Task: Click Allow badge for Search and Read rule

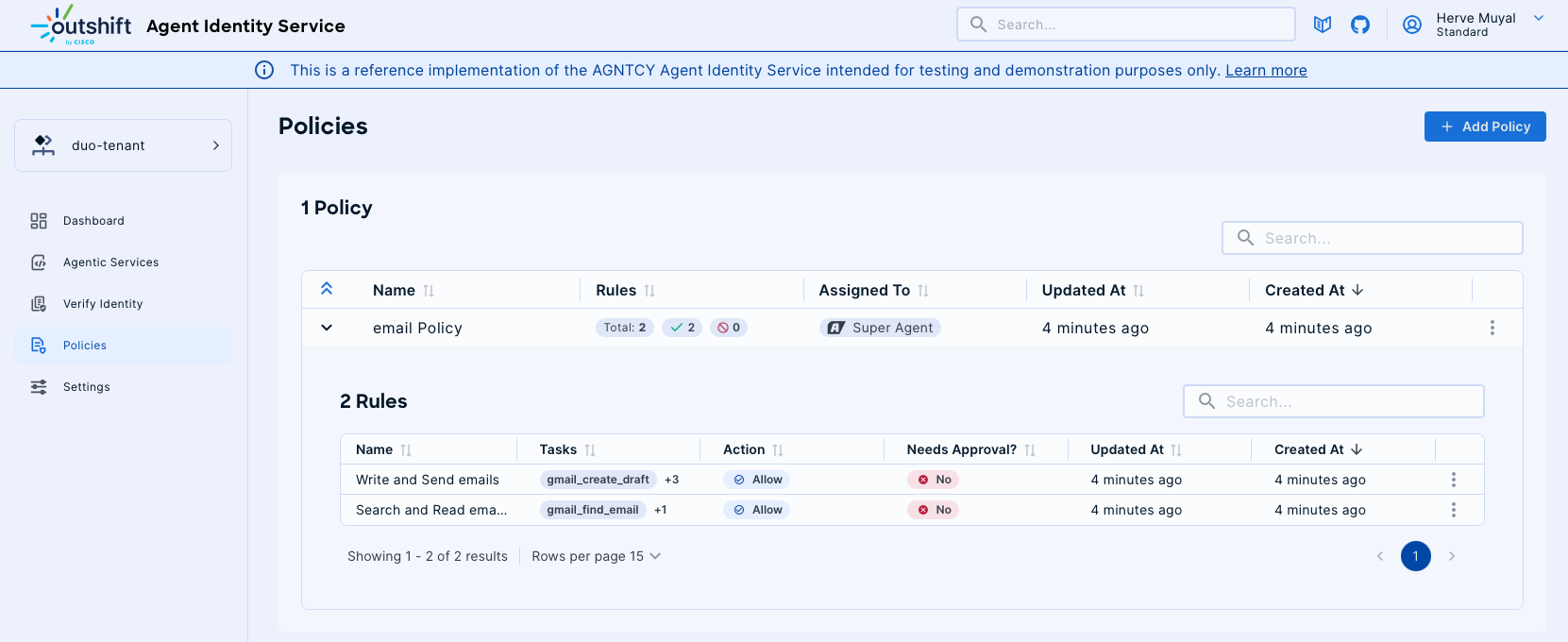Action: 757,510
